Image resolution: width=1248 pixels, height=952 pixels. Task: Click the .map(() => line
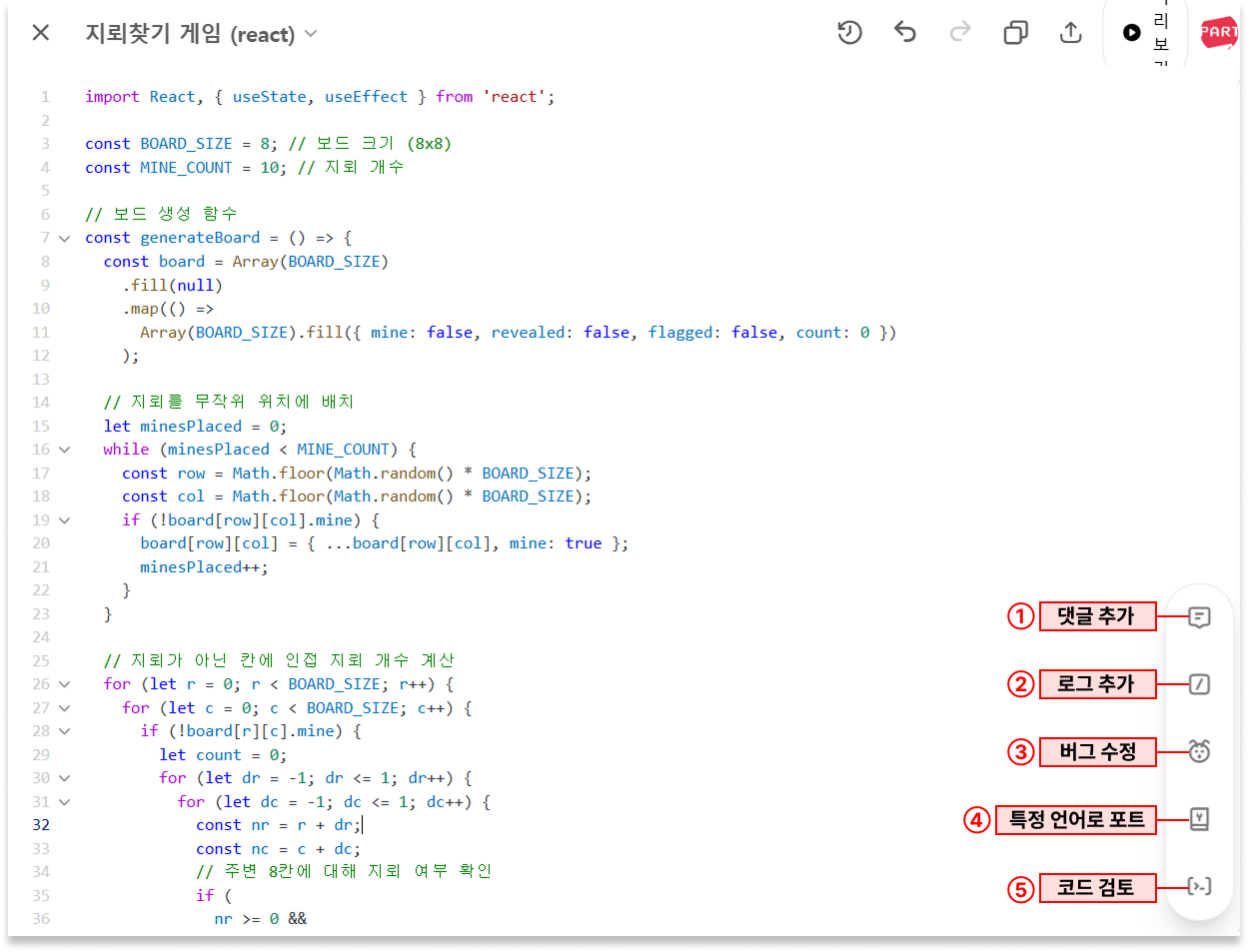pyautogui.click(x=168, y=309)
